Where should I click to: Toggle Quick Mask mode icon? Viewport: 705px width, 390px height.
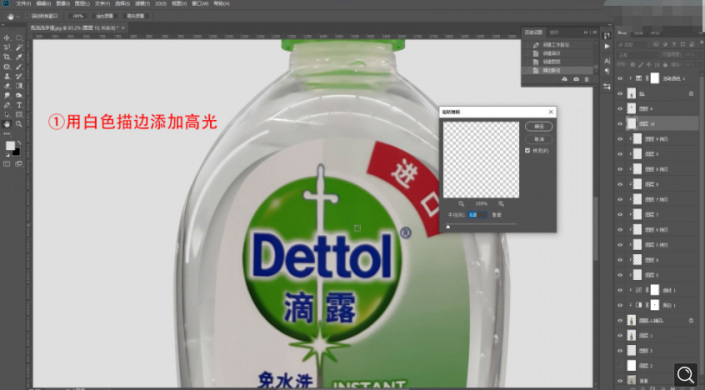(x=7, y=164)
